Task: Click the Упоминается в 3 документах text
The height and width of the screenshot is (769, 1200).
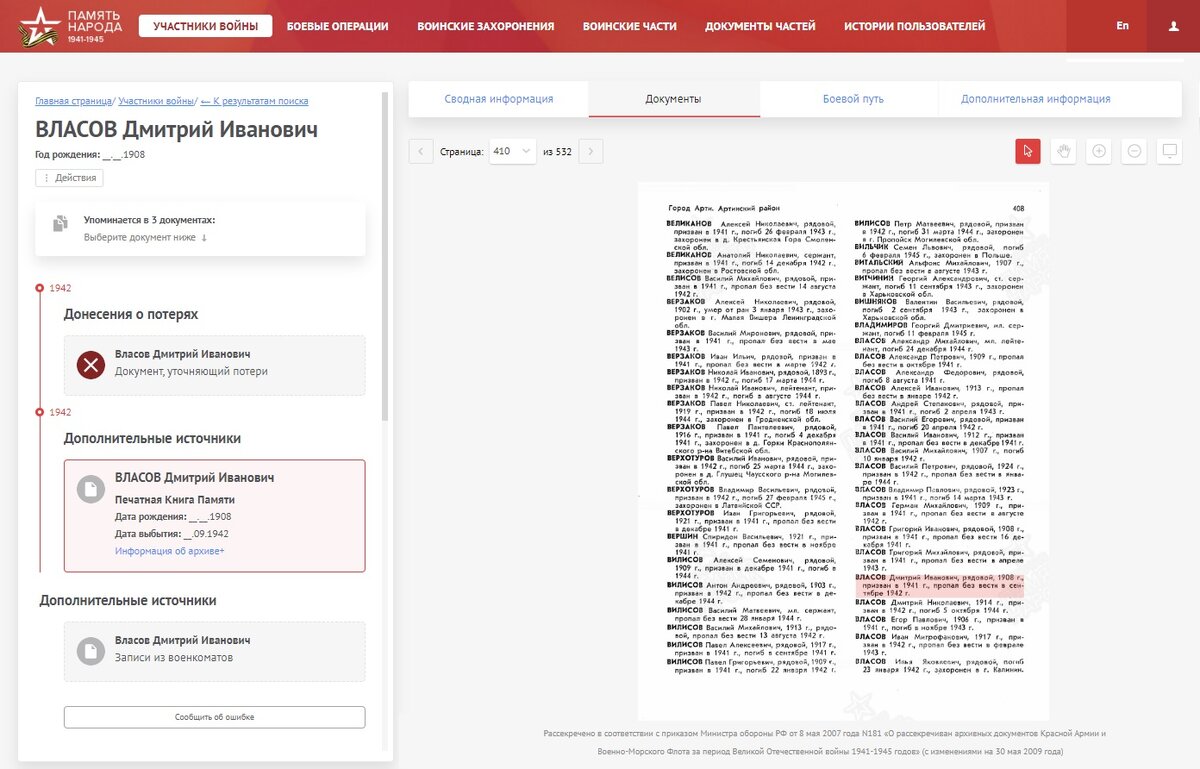Action: (x=149, y=220)
